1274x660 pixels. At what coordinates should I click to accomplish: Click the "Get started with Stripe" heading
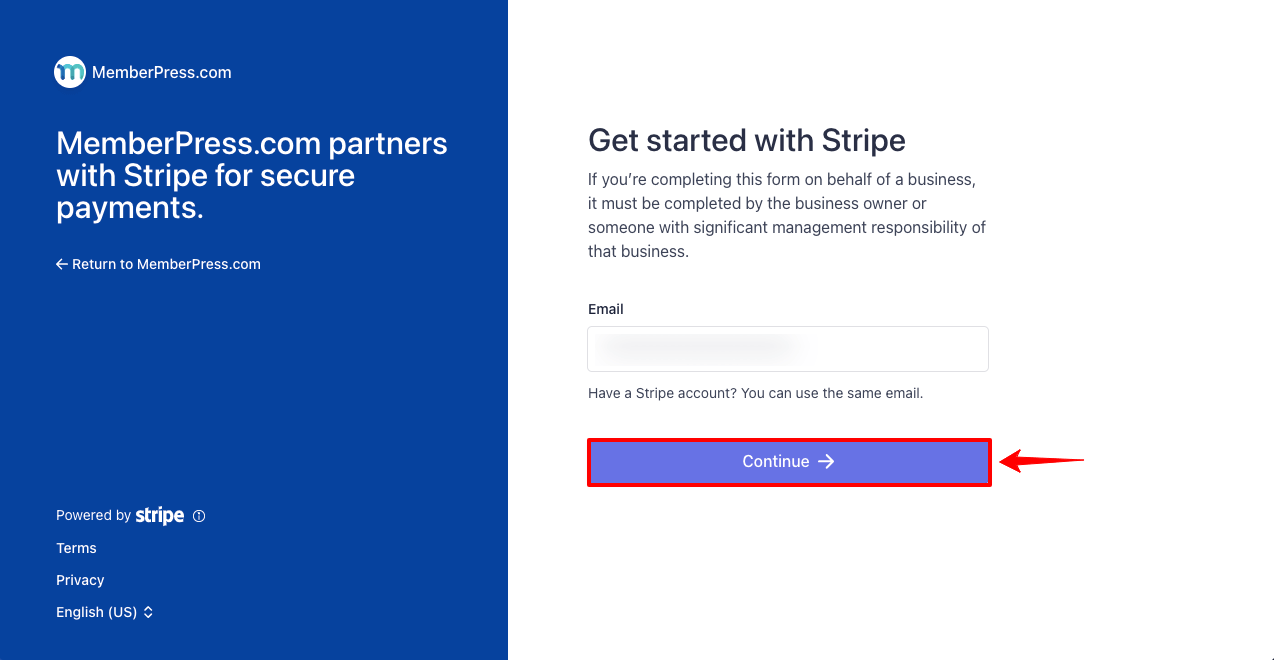coord(747,140)
